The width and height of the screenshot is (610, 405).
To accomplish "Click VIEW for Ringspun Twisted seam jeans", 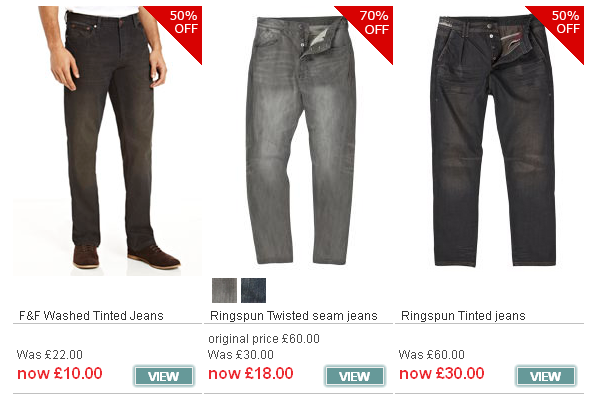I will click(x=355, y=376).
